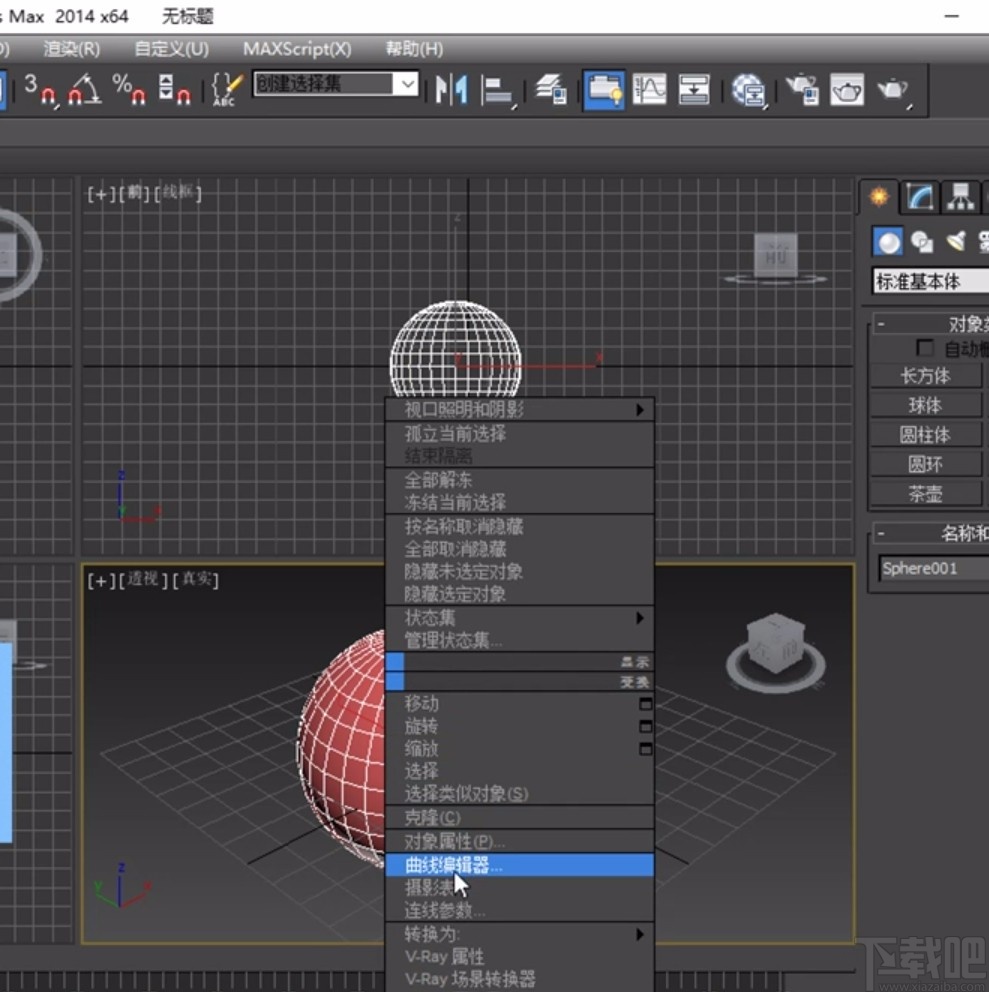Choose 选择类似对象(S) in the context menu

[519, 793]
